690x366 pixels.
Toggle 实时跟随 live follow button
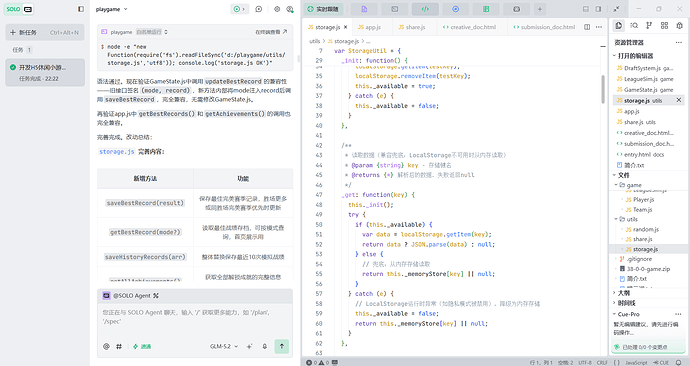[323, 9]
